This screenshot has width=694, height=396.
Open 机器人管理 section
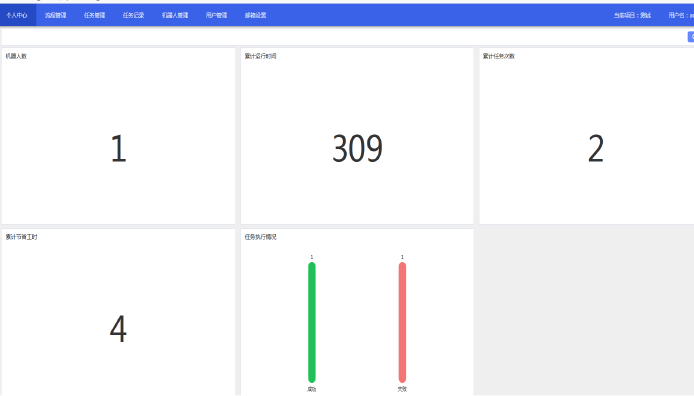(175, 15)
